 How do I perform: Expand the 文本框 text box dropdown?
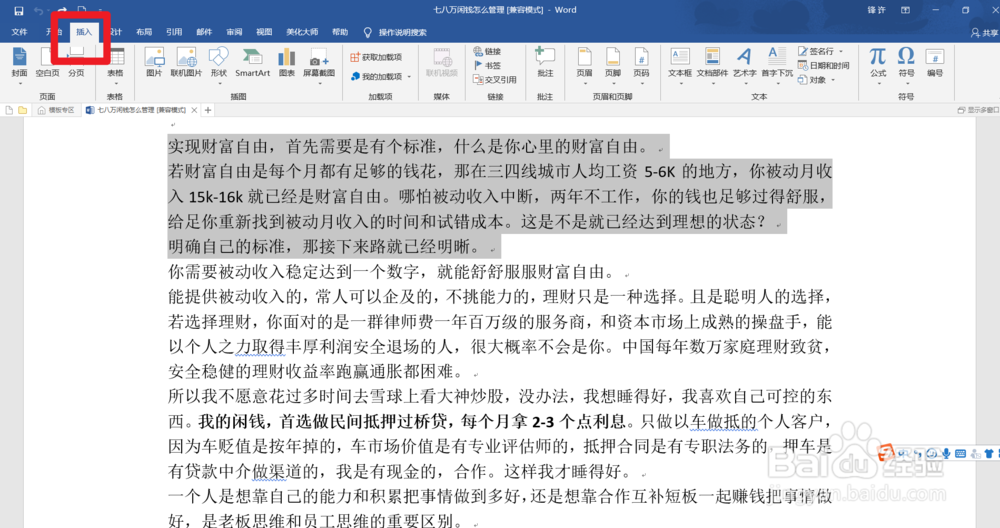pyautogui.click(x=680, y=84)
